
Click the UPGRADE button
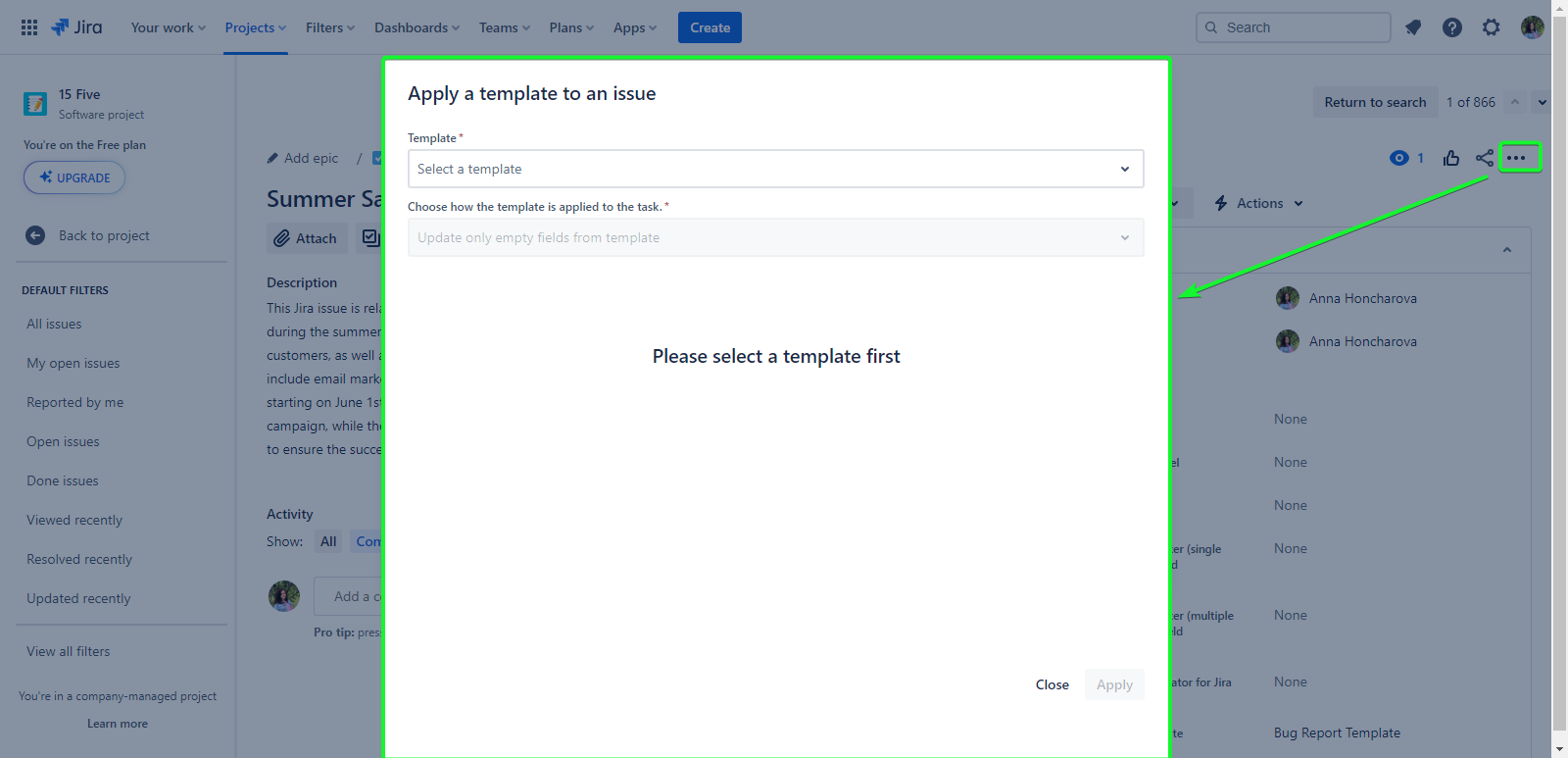click(x=74, y=177)
